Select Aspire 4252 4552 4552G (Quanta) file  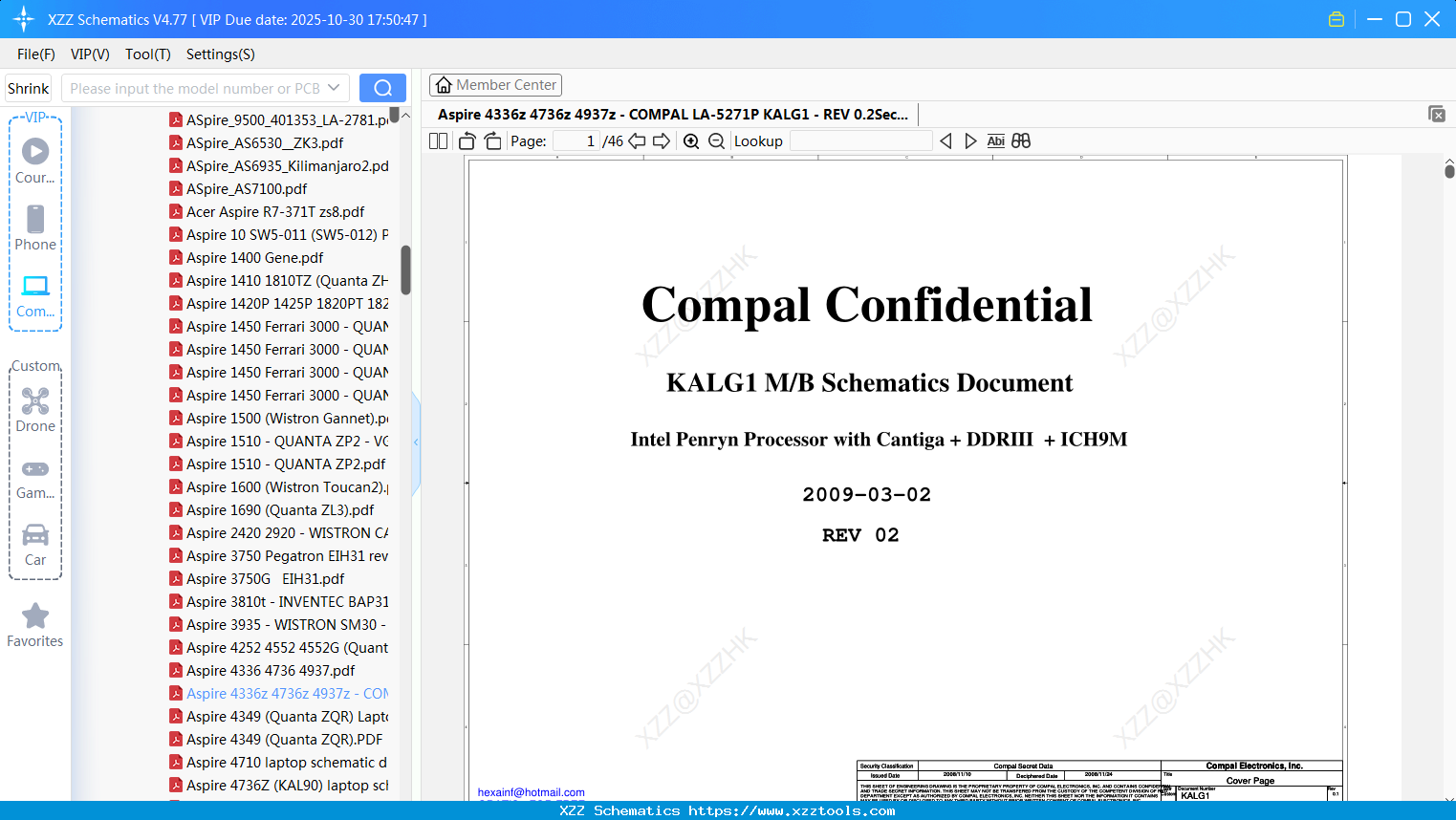[279, 648]
